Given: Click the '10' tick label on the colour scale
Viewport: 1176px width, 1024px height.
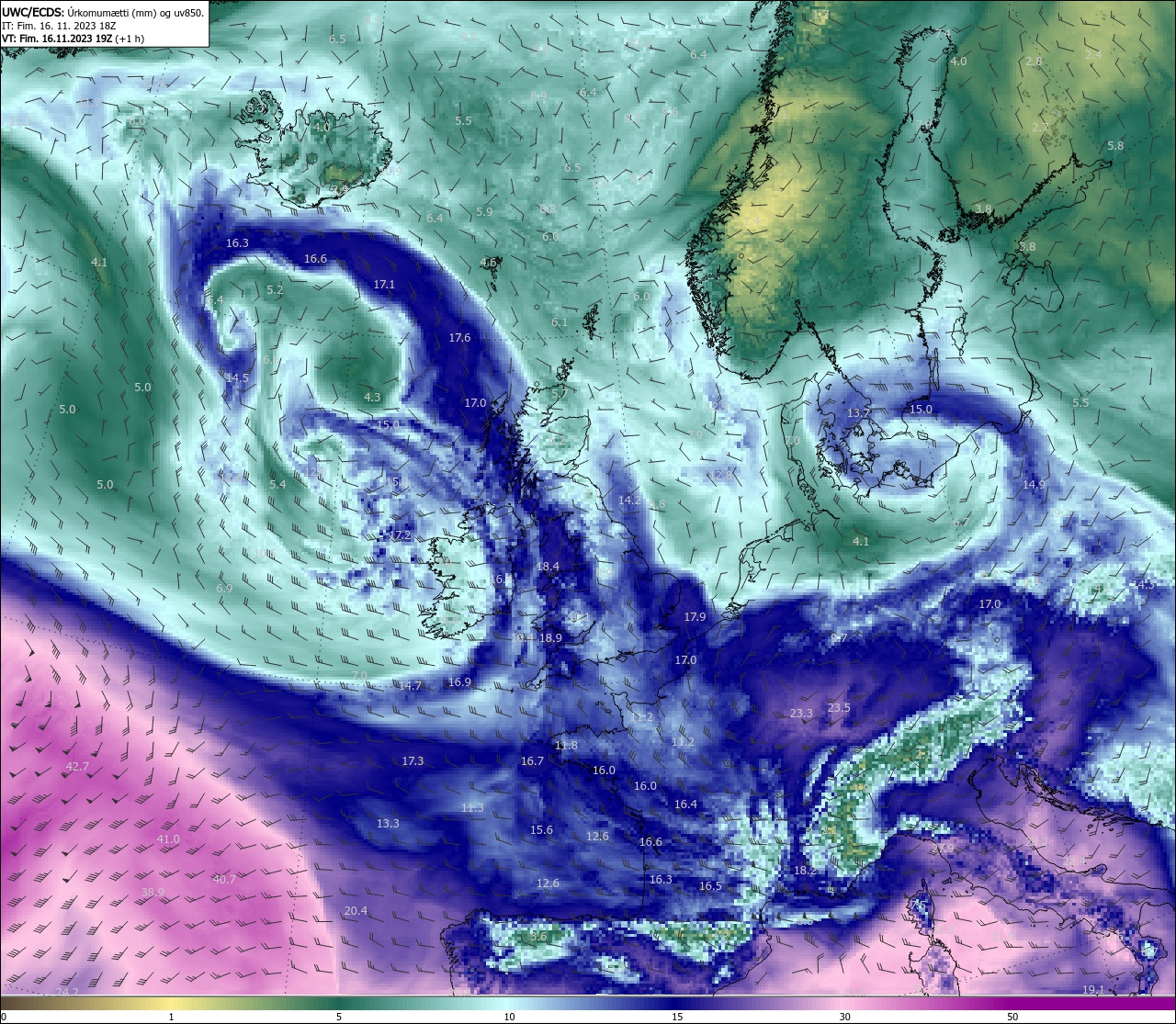Looking at the screenshot, I should click(x=509, y=1017).
